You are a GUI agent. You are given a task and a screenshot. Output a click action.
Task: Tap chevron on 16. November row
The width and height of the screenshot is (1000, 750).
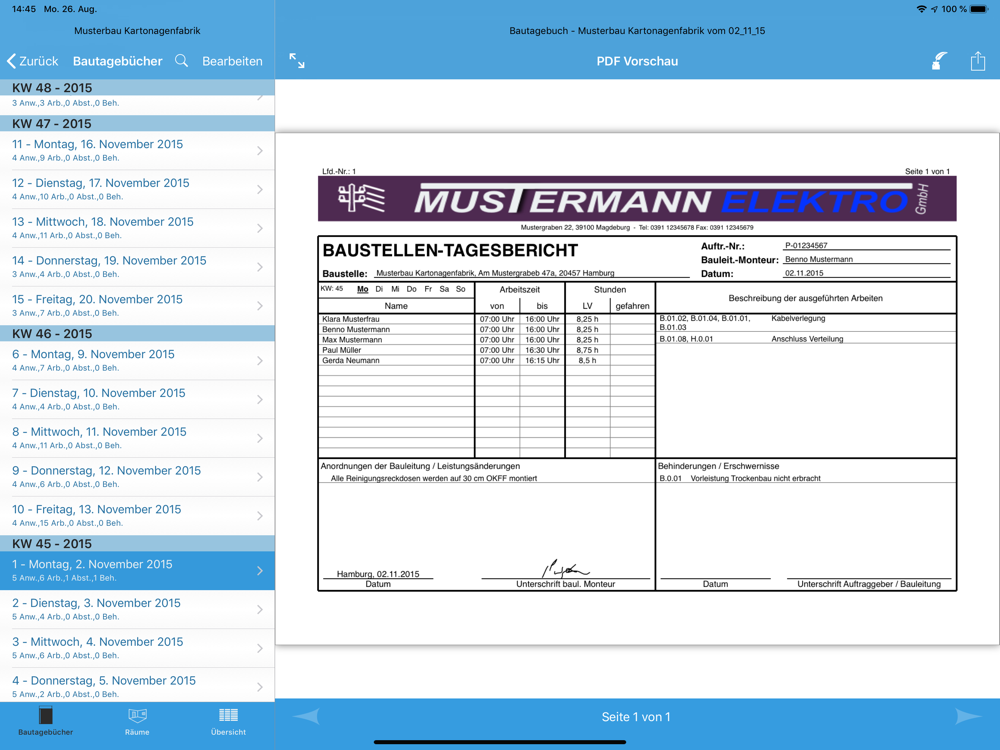pos(260,151)
